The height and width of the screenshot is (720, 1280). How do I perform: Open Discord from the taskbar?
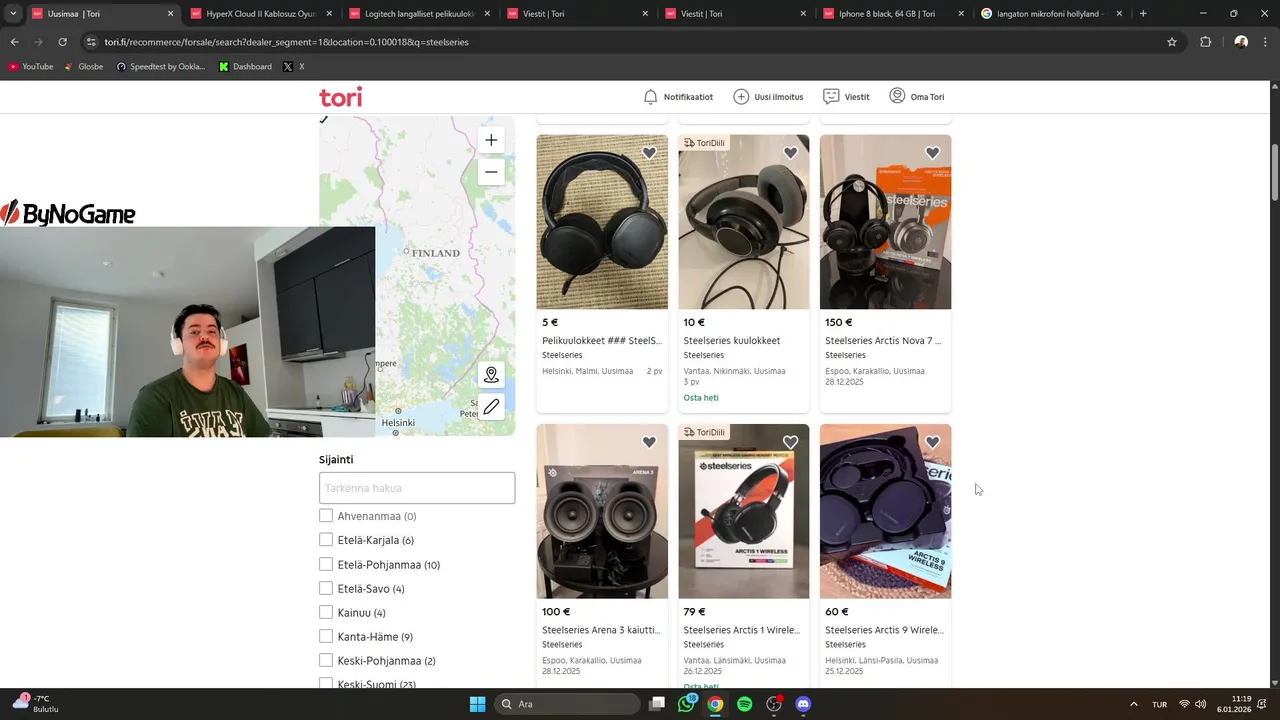[x=803, y=704]
